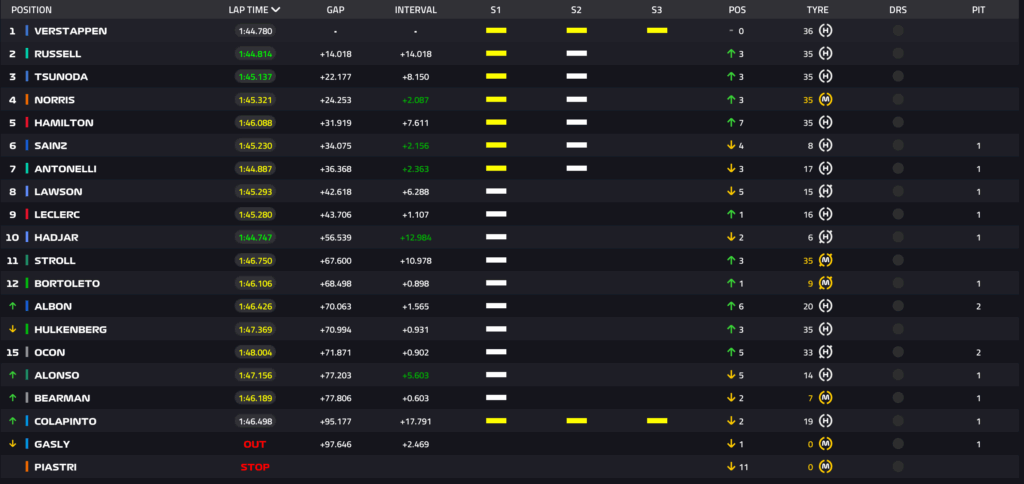Viewport: 1024px width, 484px height.
Task: Click Gasly's red OUT status
Action: click(255, 444)
